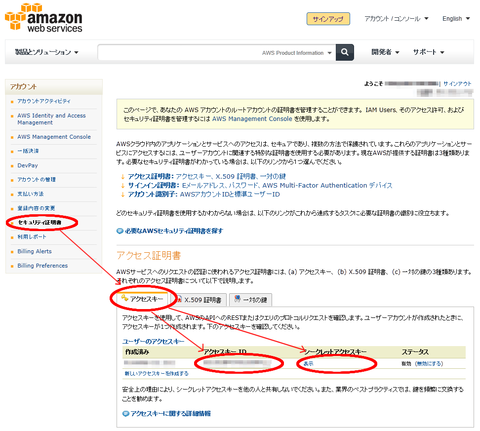Click 表示 to show secret access key
Viewport: 480px width, 431px height.
coord(308,364)
